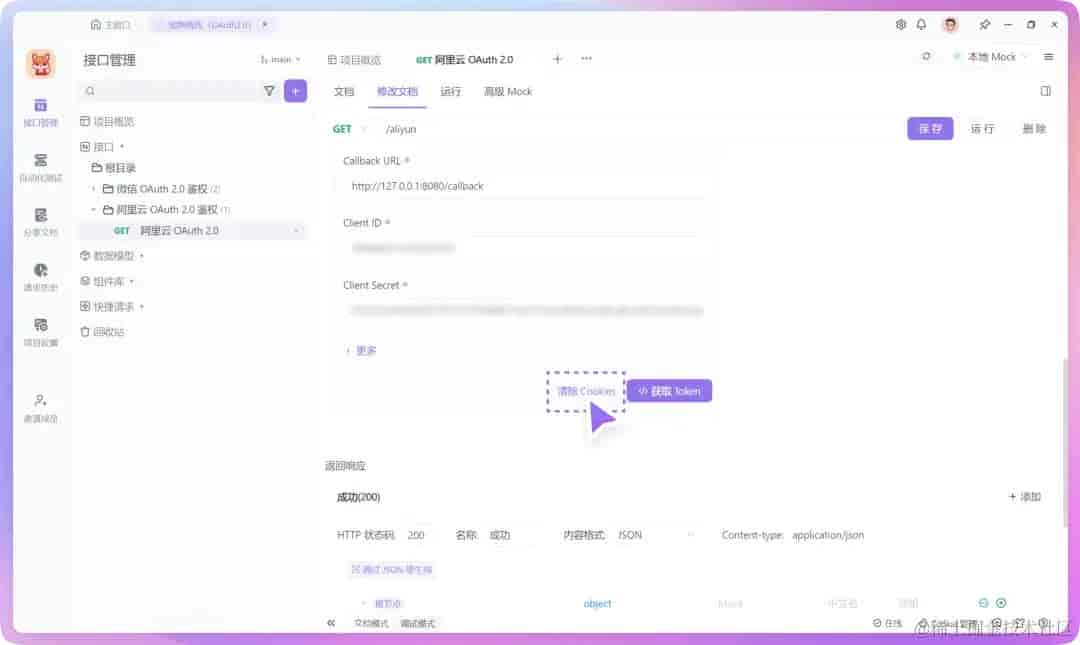Click the 获取 Token button
Viewport: 1080px width, 645px height.
669,391
